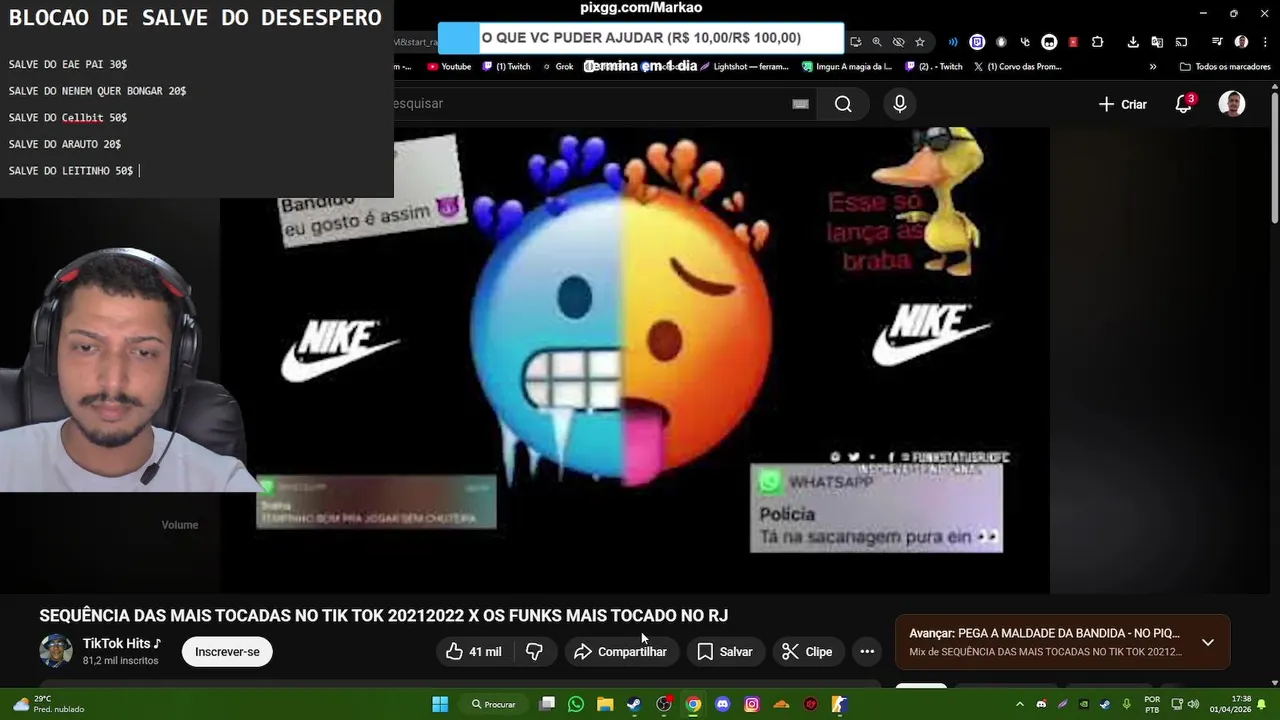Open the on-screen keyboard icon in search box

click(800, 104)
